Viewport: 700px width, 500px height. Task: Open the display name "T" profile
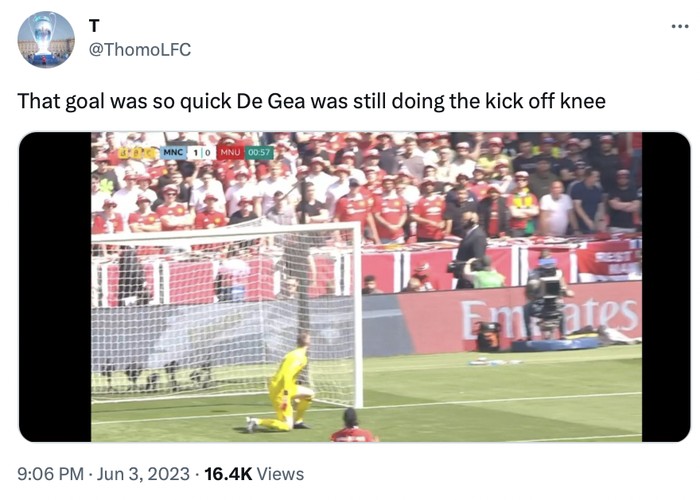click(x=95, y=26)
